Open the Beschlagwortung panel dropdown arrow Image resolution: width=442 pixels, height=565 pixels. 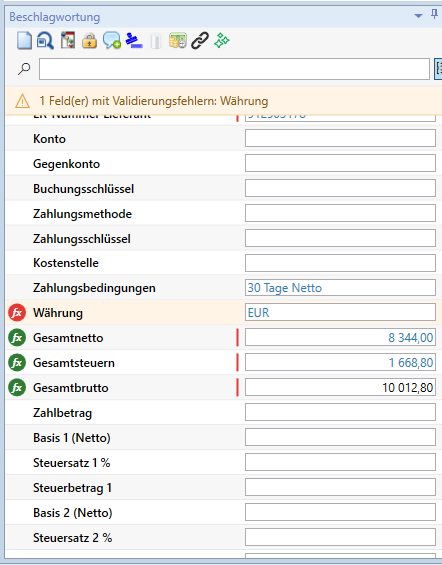click(418, 16)
